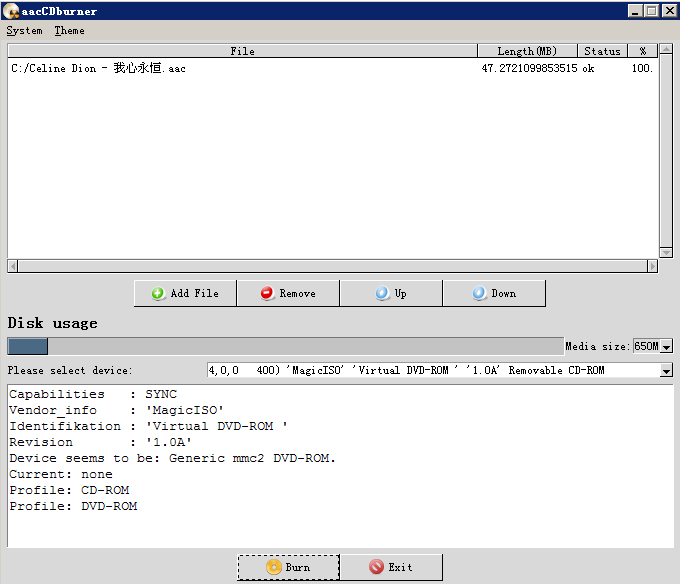Click the Capabilities : SYNC log line
The width and height of the screenshot is (680, 584).
pyautogui.click(x=93, y=394)
